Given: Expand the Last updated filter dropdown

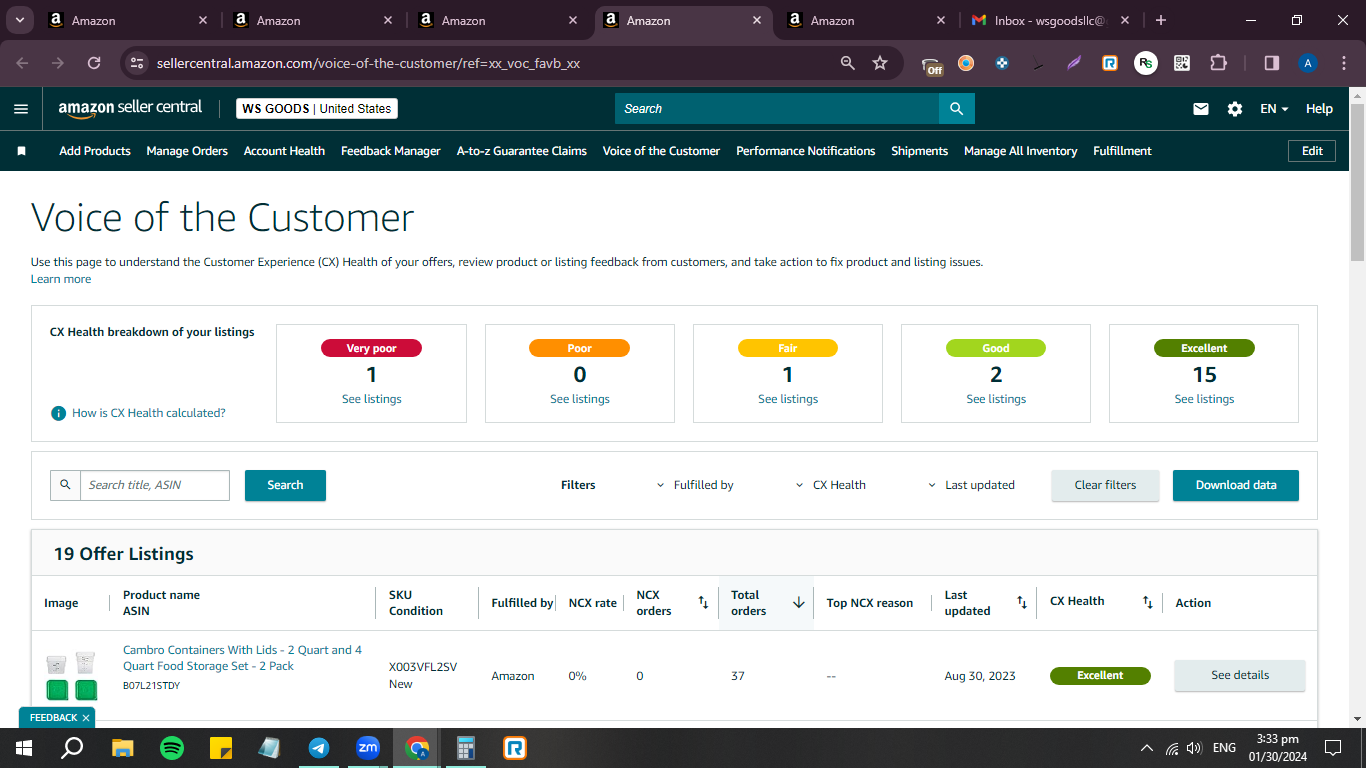Looking at the screenshot, I should [972, 485].
